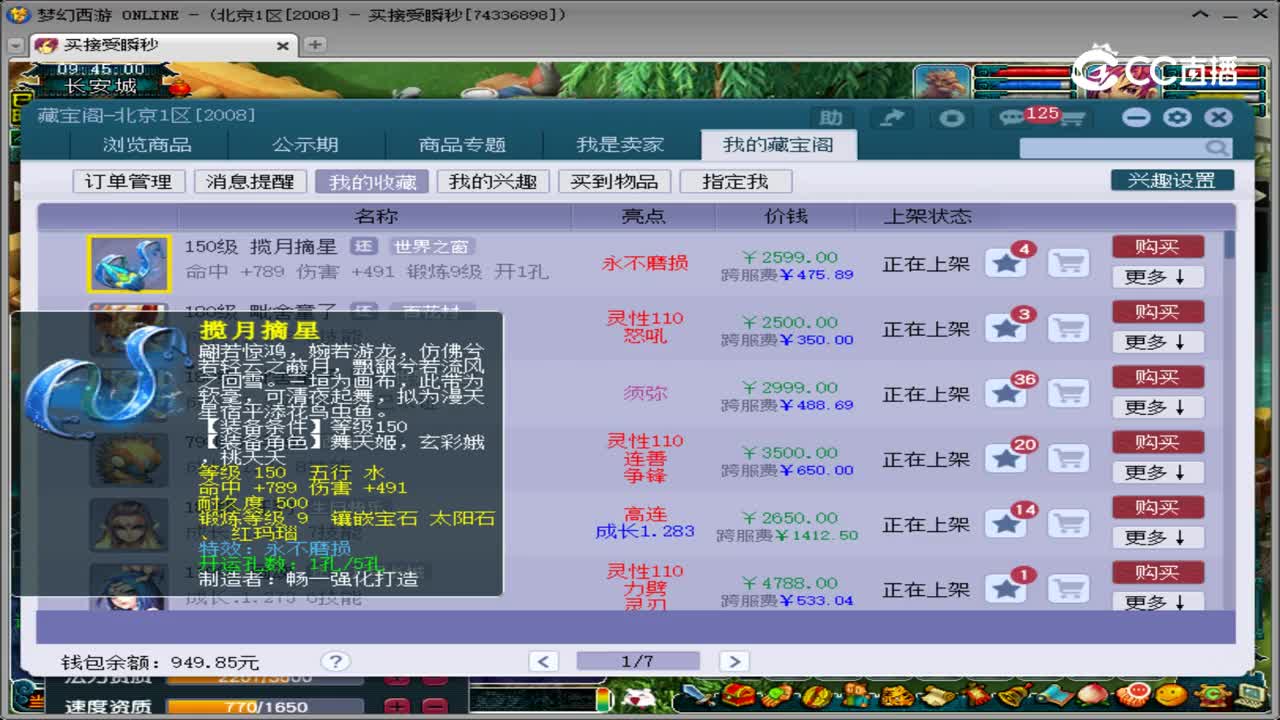
Task: Click 购买 for the ¥2999.00 item
Action: pyautogui.click(x=1158, y=377)
